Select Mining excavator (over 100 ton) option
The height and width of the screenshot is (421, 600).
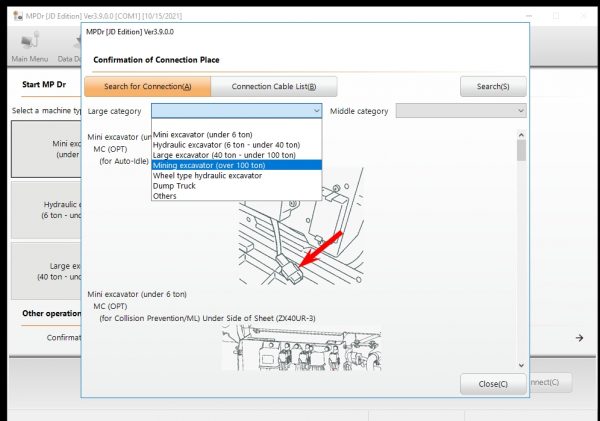(236, 165)
